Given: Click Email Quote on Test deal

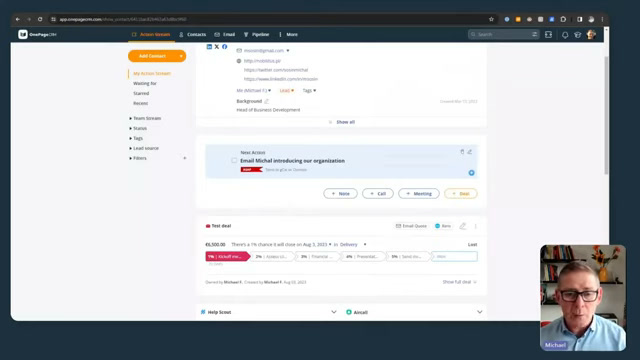Looking at the screenshot, I should point(411,226).
